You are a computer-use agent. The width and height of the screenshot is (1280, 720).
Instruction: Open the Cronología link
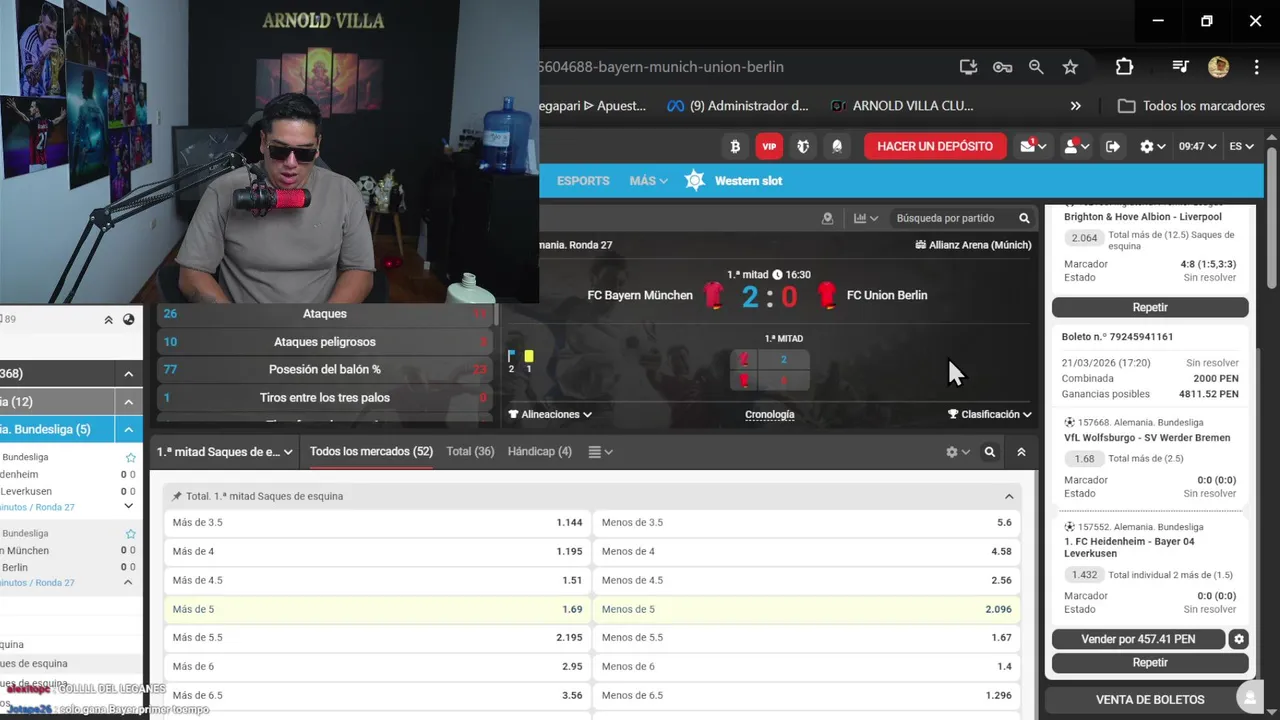770,414
